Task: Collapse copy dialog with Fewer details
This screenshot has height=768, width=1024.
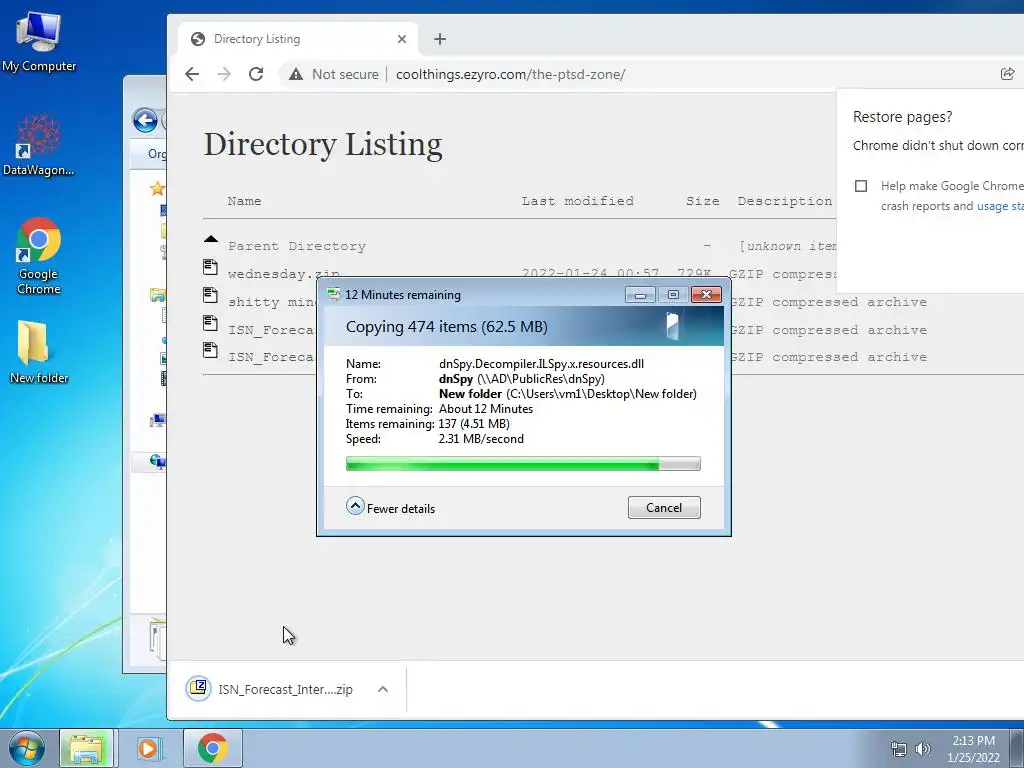Action: point(391,507)
